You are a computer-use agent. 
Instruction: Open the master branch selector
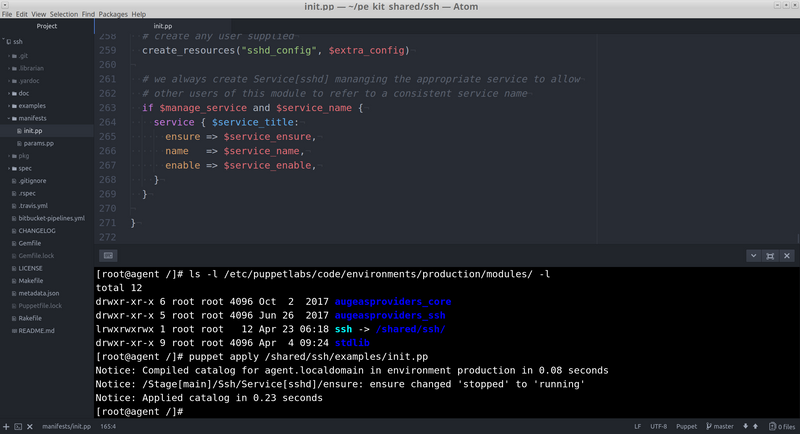[x=720, y=426]
